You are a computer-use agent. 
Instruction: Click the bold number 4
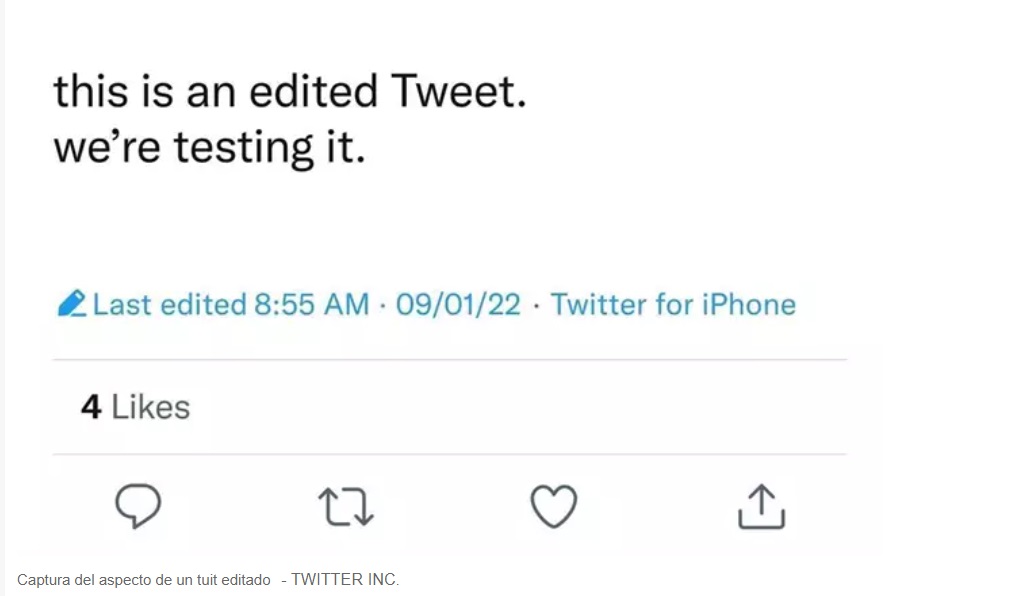(x=91, y=407)
